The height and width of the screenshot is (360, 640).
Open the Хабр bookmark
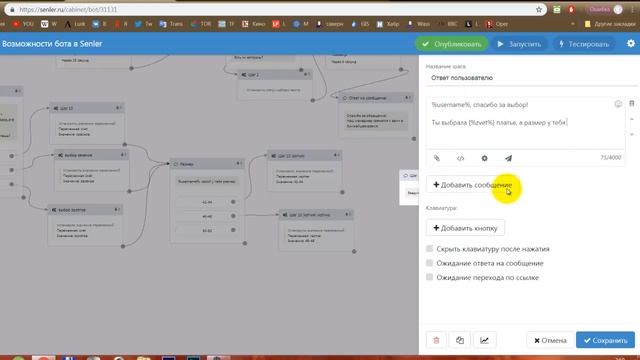coord(388,24)
